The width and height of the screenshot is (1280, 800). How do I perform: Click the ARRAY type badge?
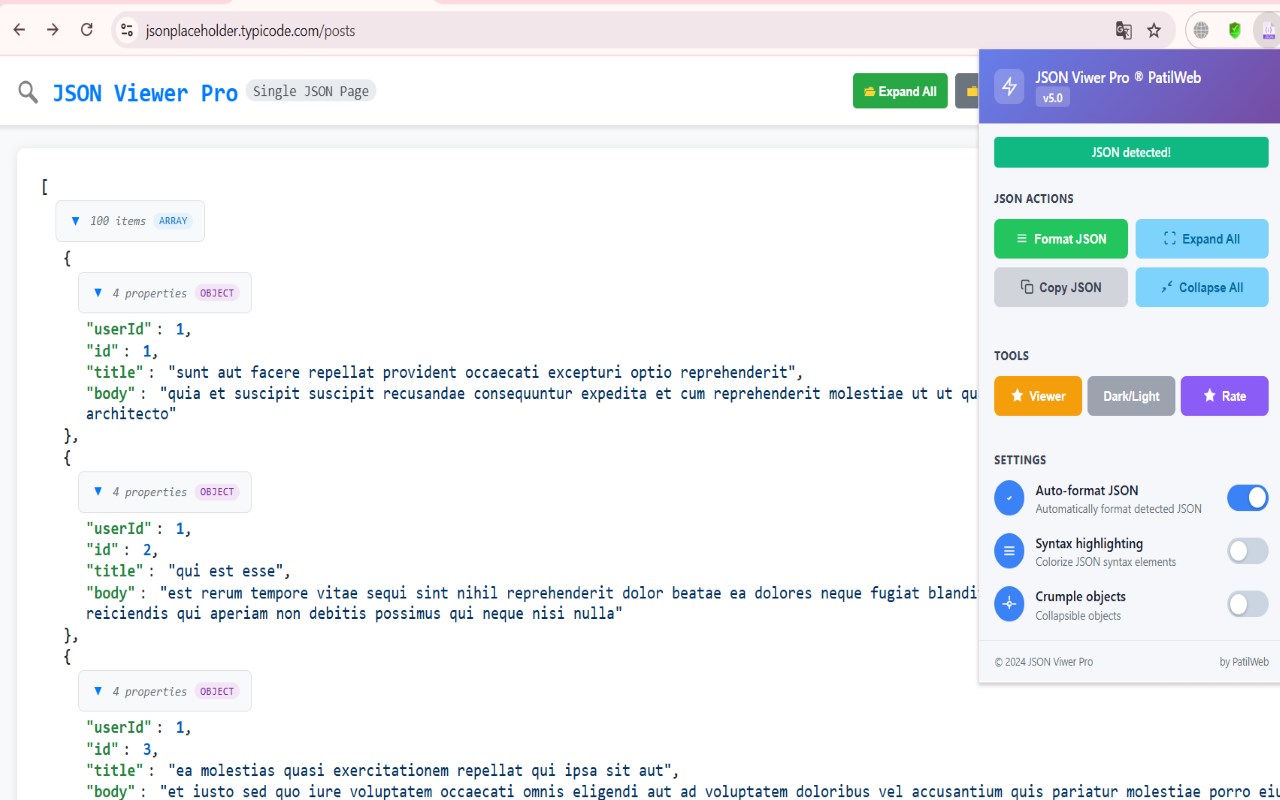point(173,221)
